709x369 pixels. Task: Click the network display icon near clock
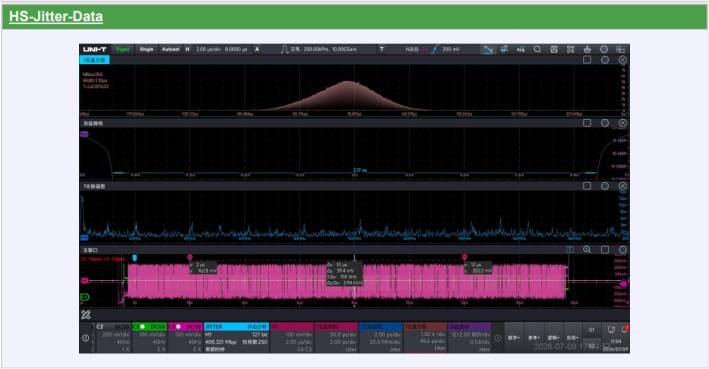coord(611,330)
